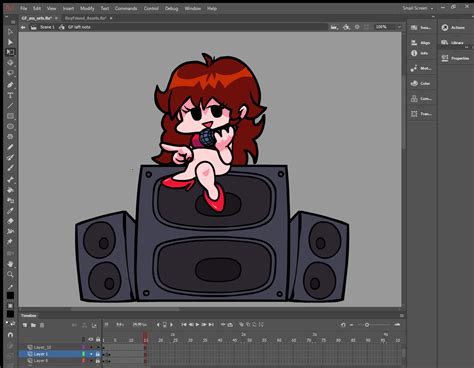This screenshot has width=474, height=368.
Task: Create a new layer folder
Action: (33, 325)
